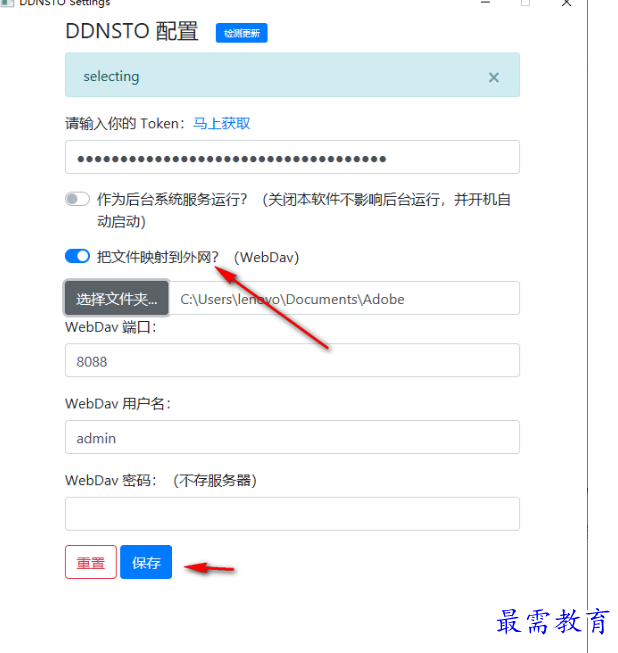Click the 选择文件夹 folder chooser button
Screen dimensions: 618x653
pos(117,298)
